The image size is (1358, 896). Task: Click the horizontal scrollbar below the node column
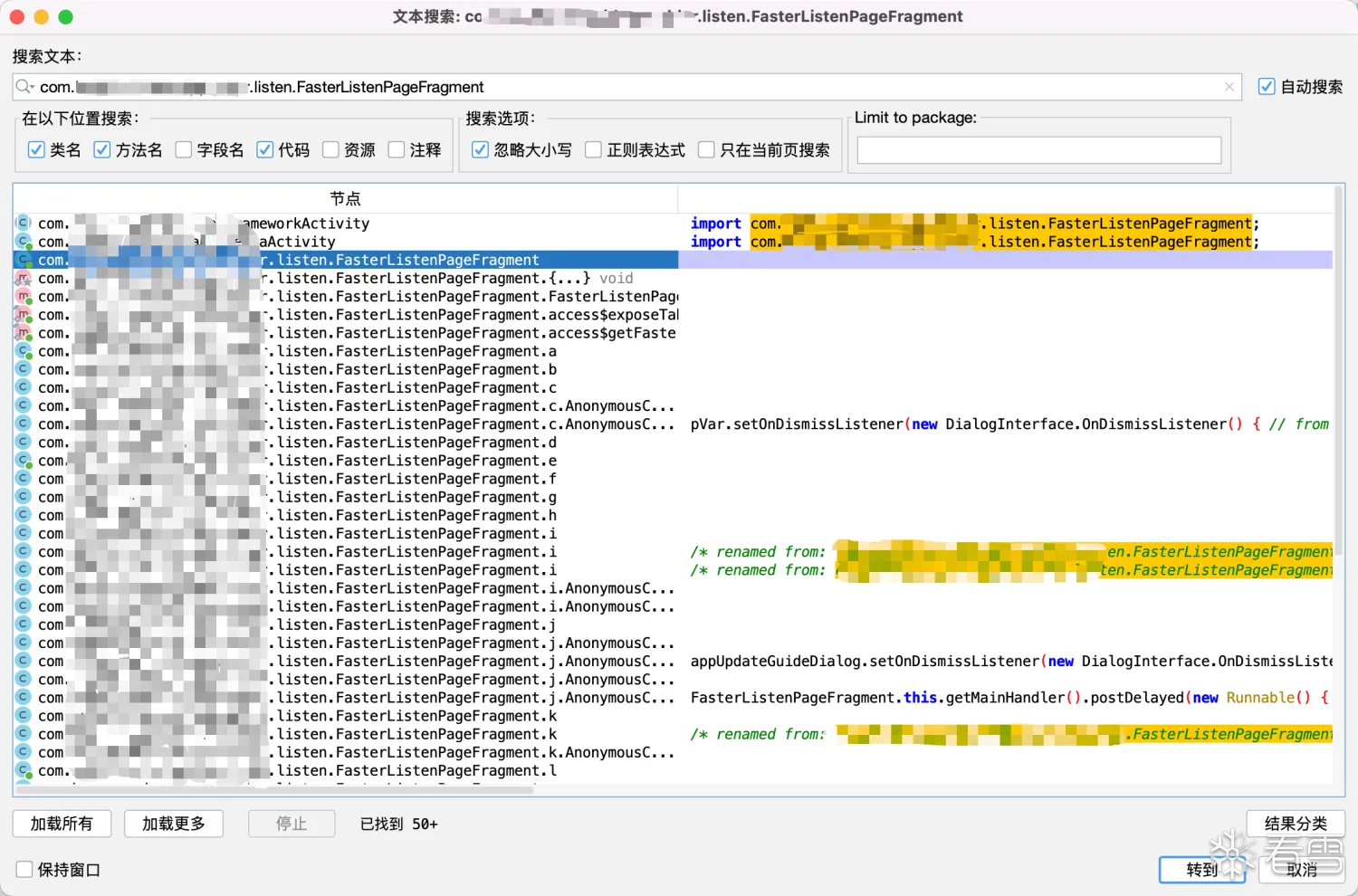274,789
